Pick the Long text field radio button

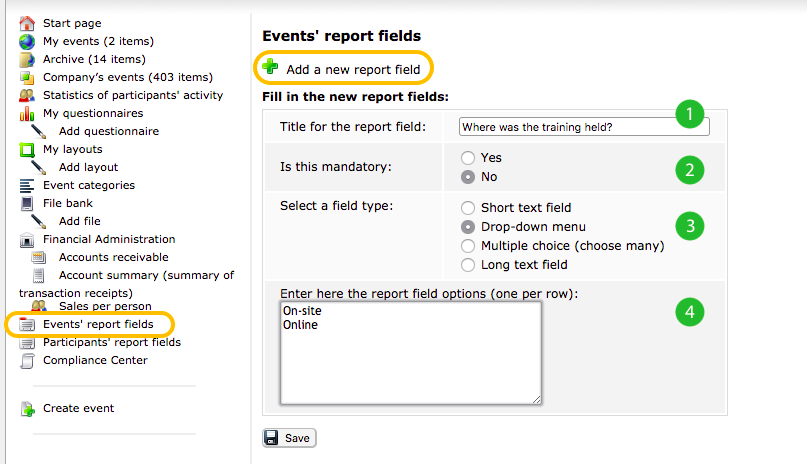467,265
